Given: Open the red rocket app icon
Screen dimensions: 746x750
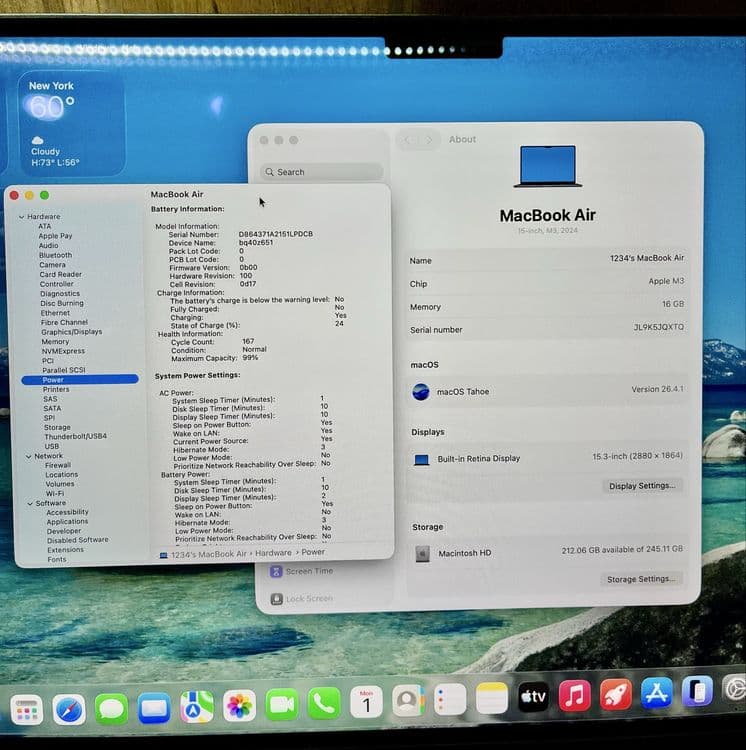Looking at the screenshot, I should 615,694.
